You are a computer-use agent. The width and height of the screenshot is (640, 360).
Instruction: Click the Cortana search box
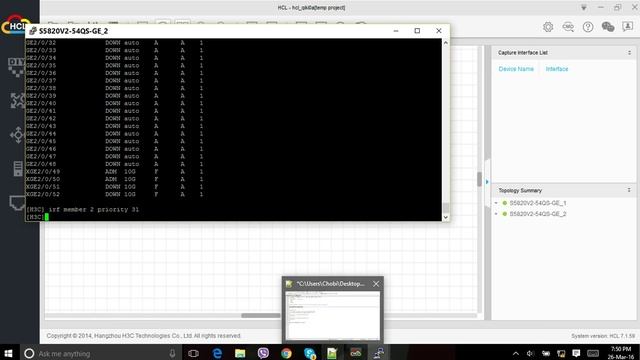pyautogui.click(x=100, y=353)
